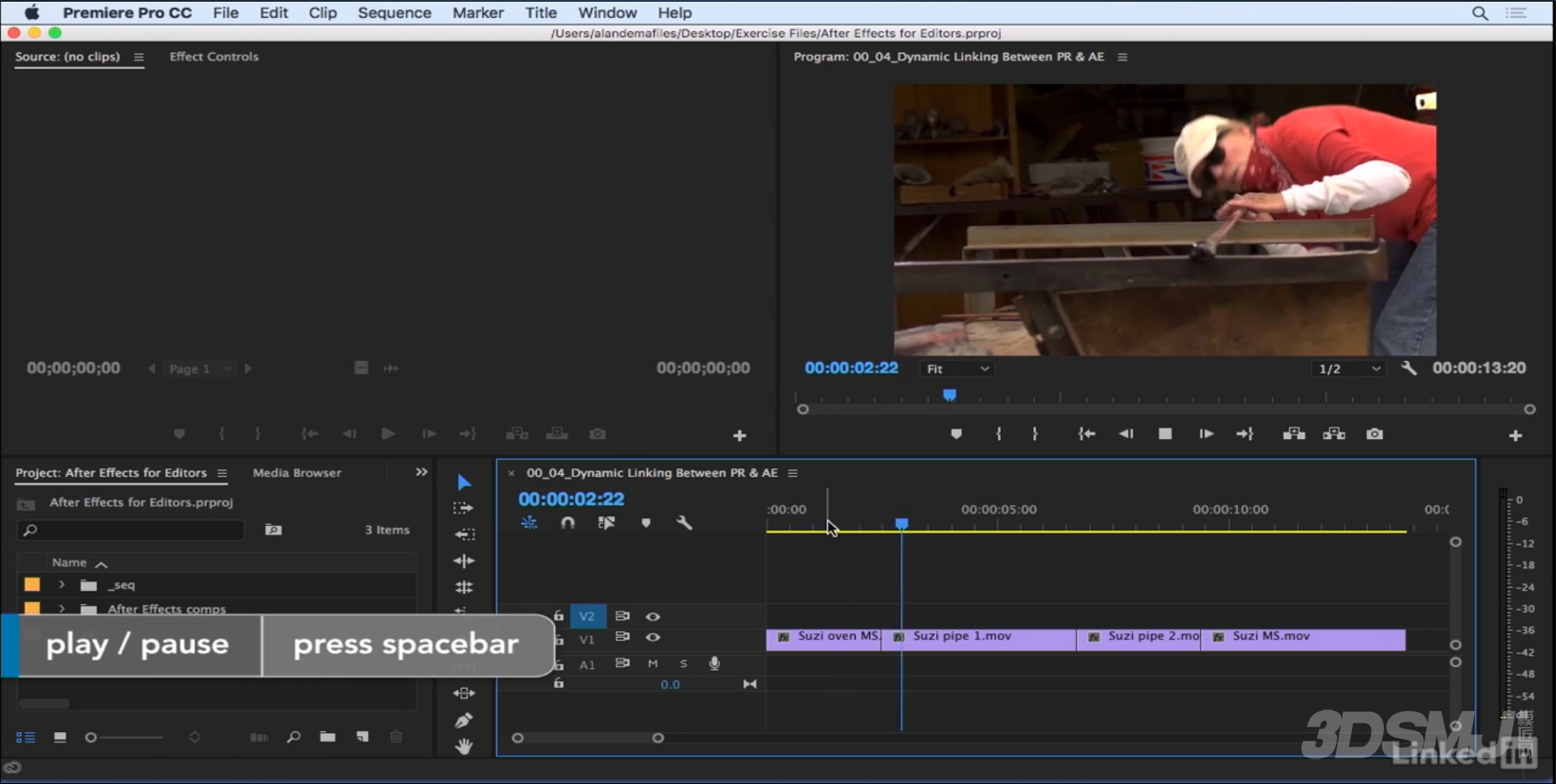Open timeline display settings wrench
1556x784 pixels.
pos(684,523)
